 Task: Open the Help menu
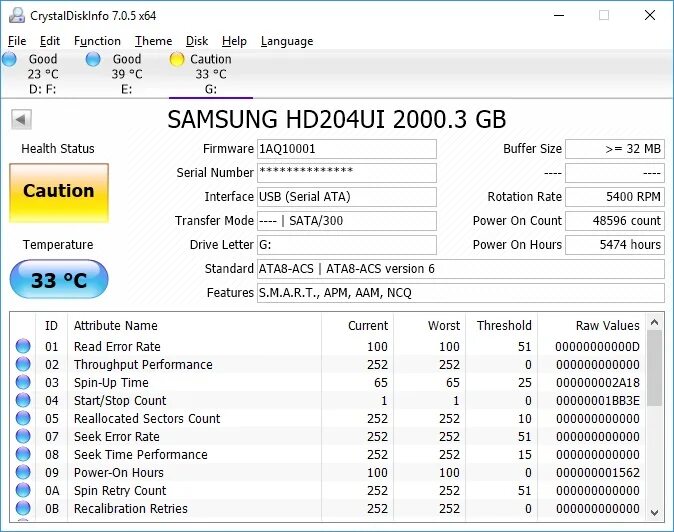tap(234, 41)
